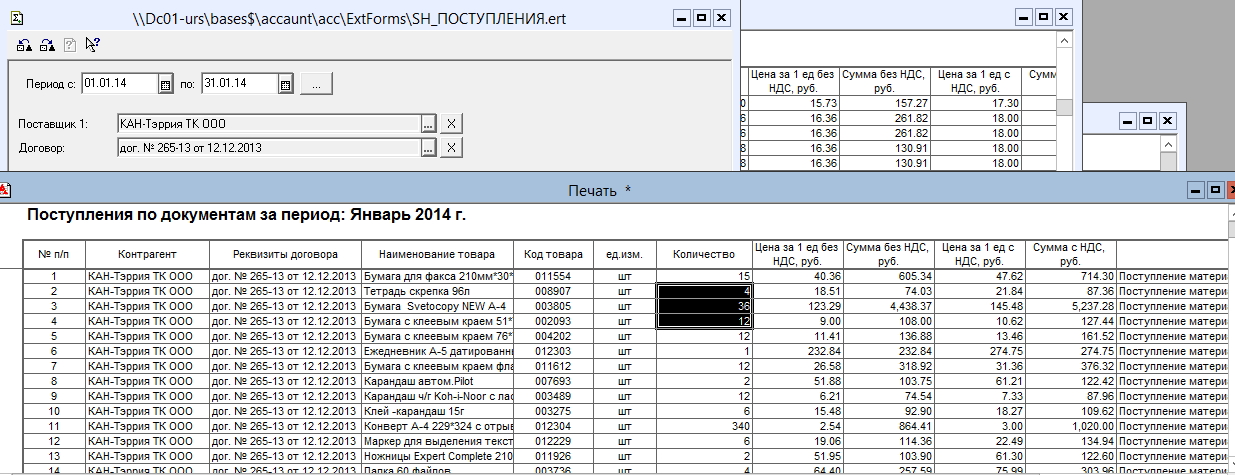Screen dimensions: 1235x475
Task: Click the grayed-out question mark page icon
Action: tap(69, 45)
